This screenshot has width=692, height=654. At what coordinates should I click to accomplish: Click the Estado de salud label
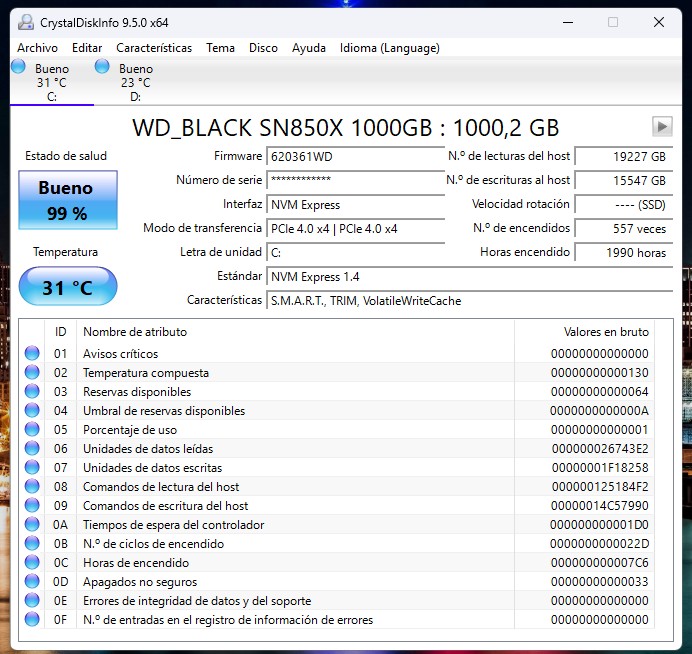[66, 156]
